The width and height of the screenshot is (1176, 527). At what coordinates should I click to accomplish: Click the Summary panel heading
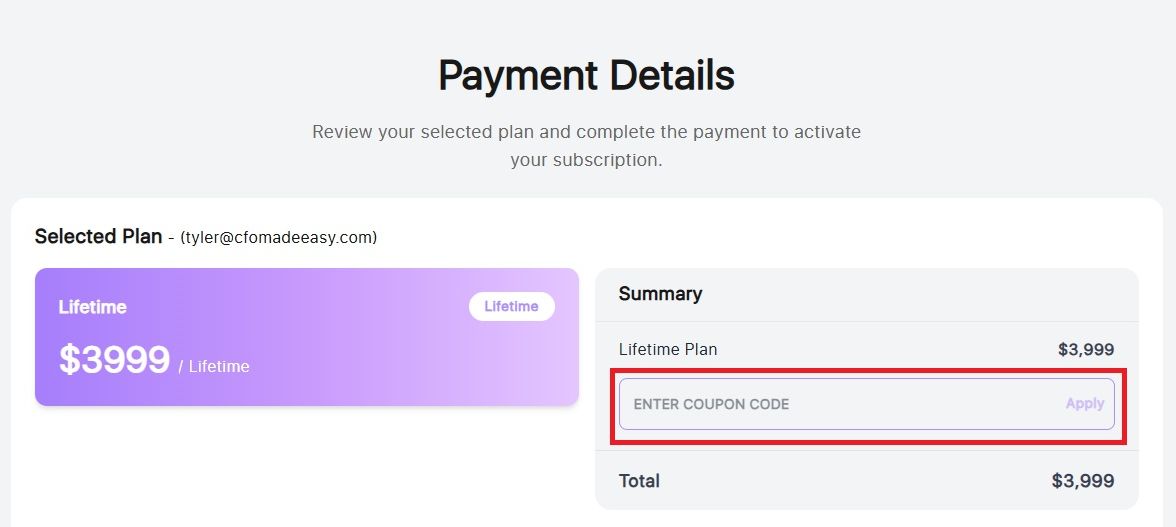click(x=660, y=294)
